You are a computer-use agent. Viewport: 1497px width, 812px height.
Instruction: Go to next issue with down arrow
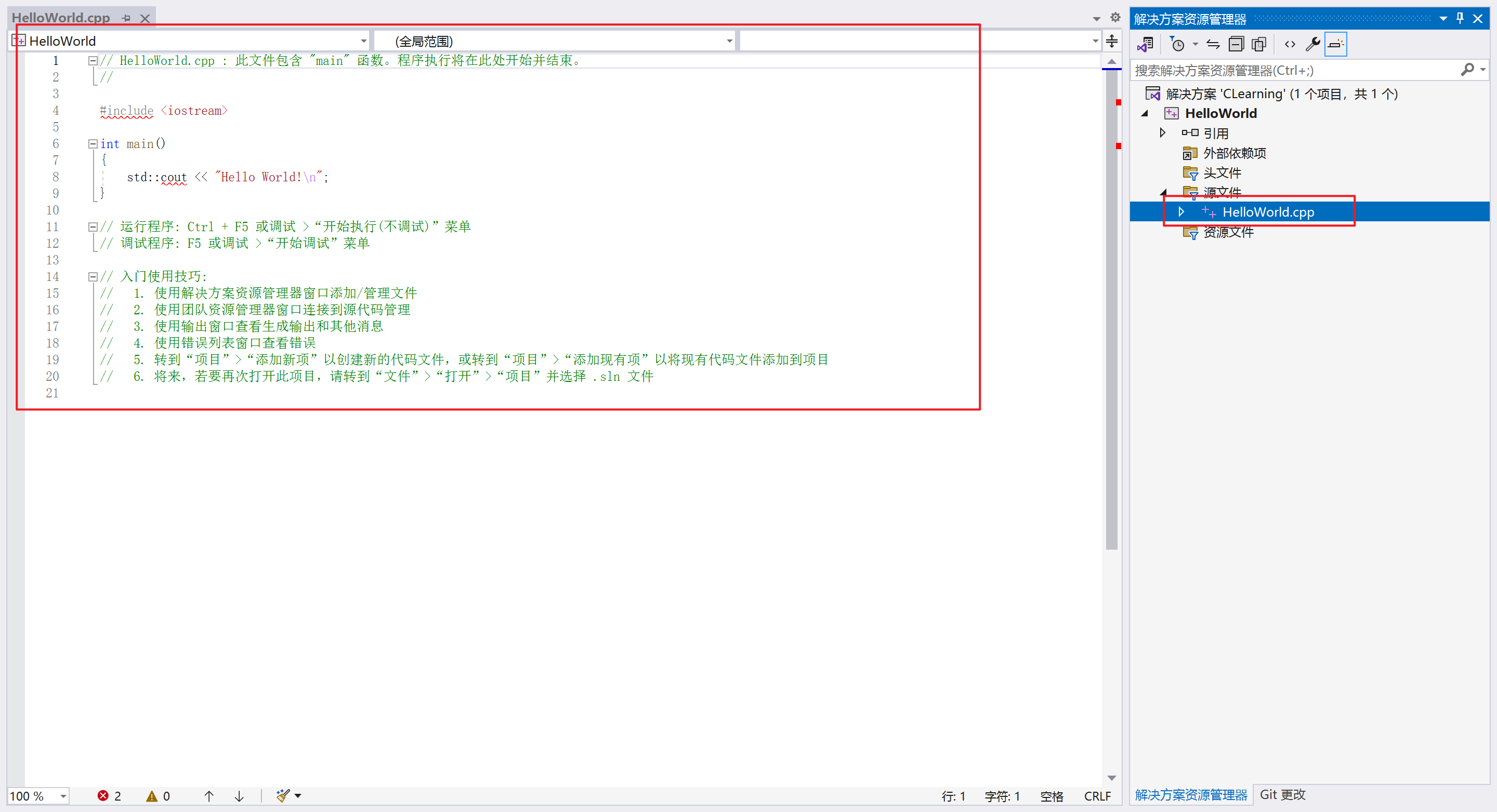pyautogui.click(x=239, y=795)
